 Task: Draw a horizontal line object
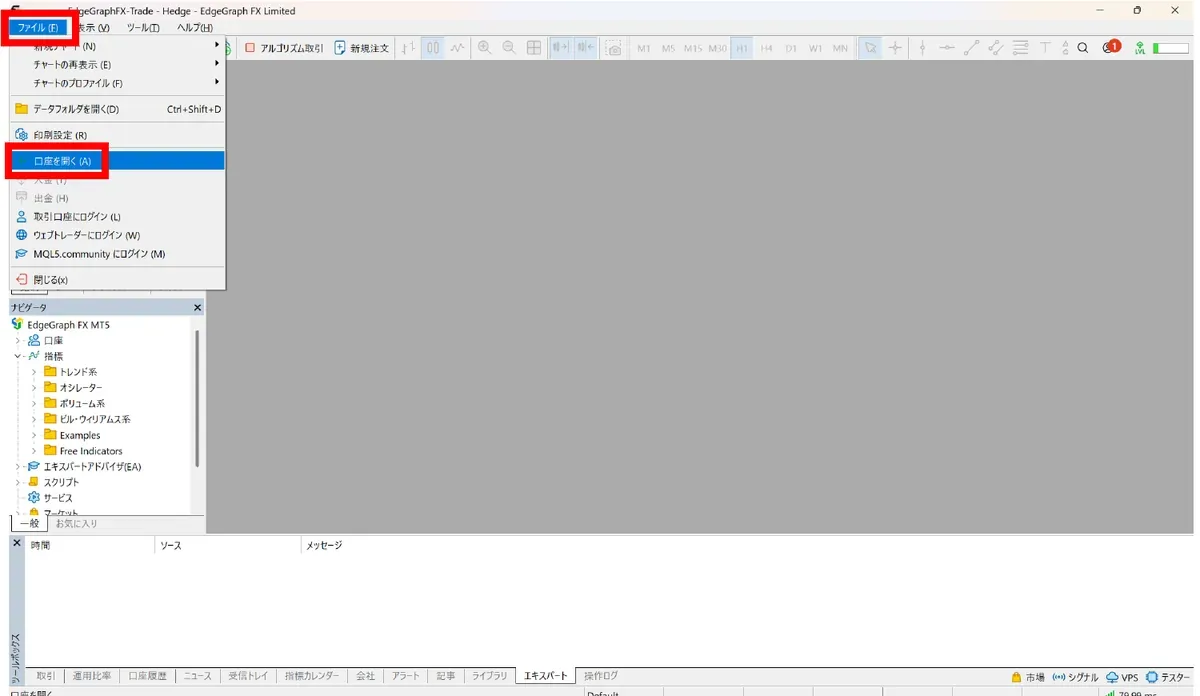pyautogui.click(x=946, y=47)
